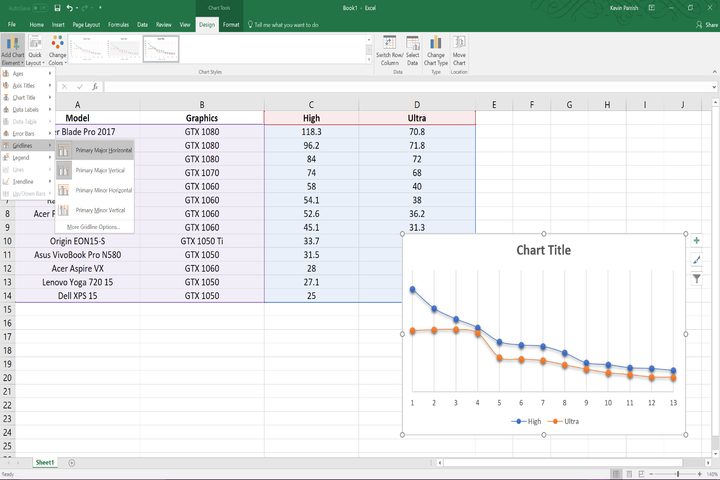Switch to the Formulas tab
The height and width of the screenshot is (480, 720).
[x=118, y=25]
